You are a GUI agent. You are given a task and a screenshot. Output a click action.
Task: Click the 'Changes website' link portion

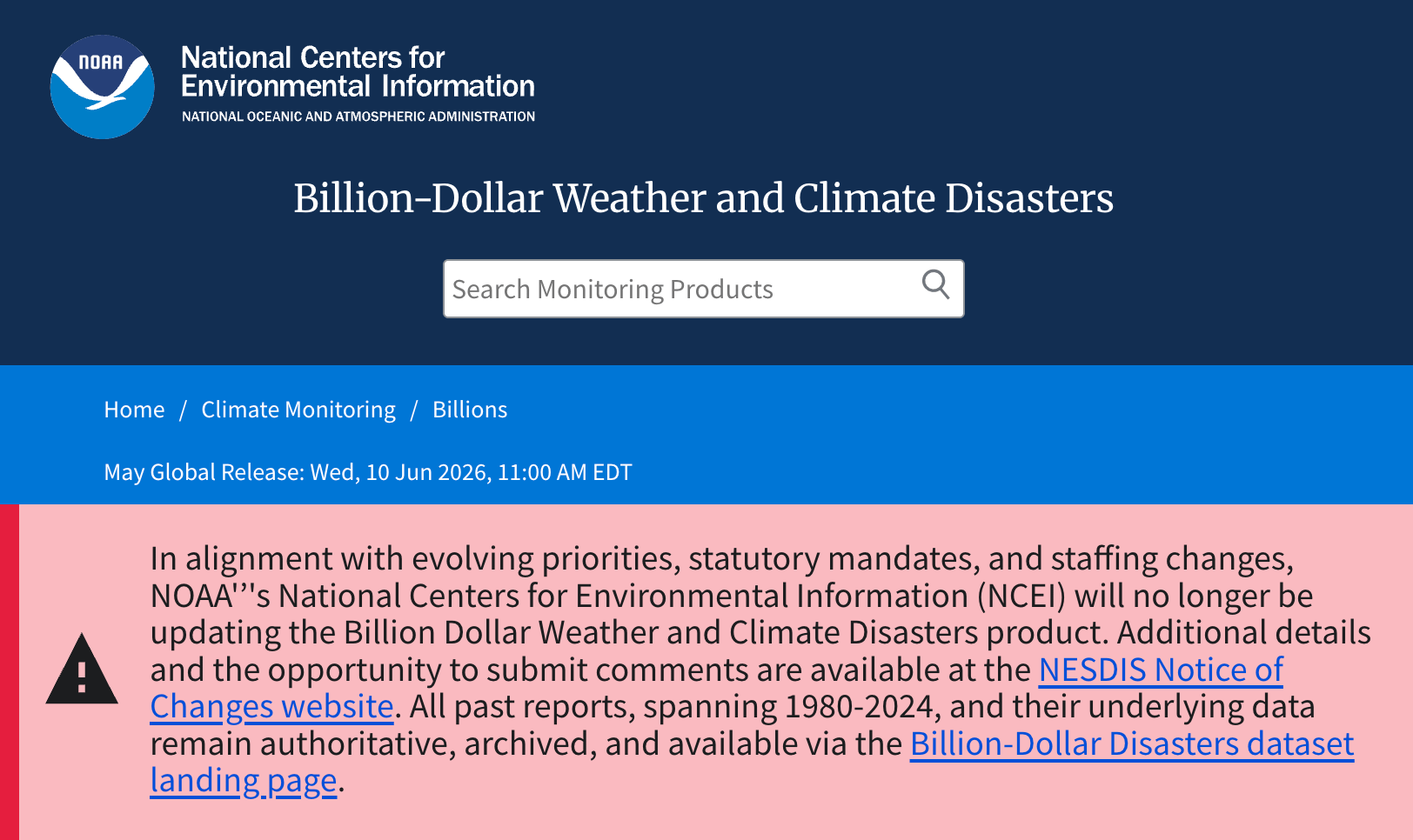(271, 707)
